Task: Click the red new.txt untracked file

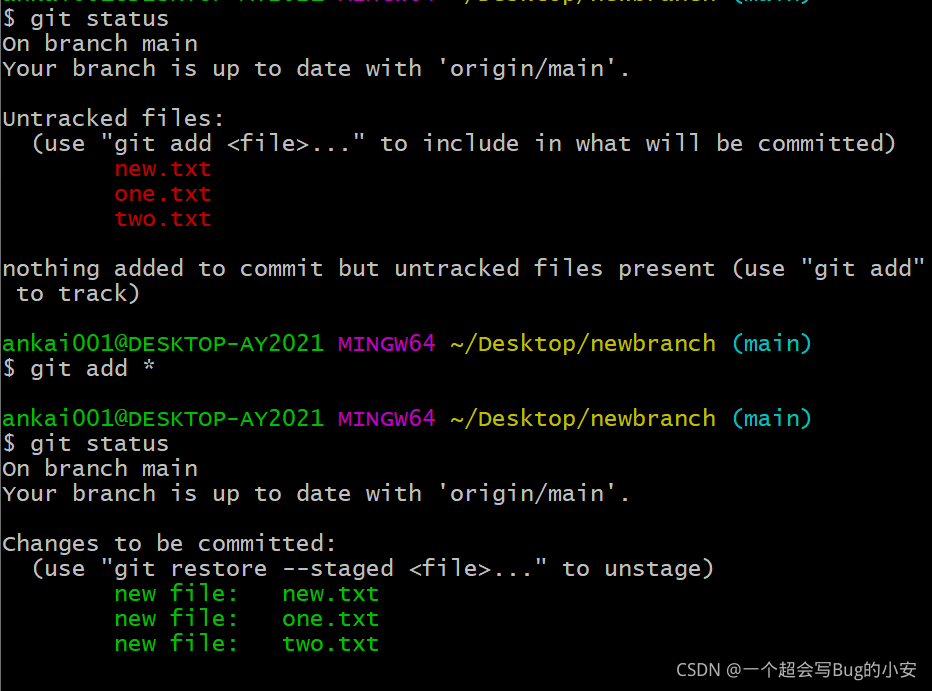Action: click(x=163, y=169)
